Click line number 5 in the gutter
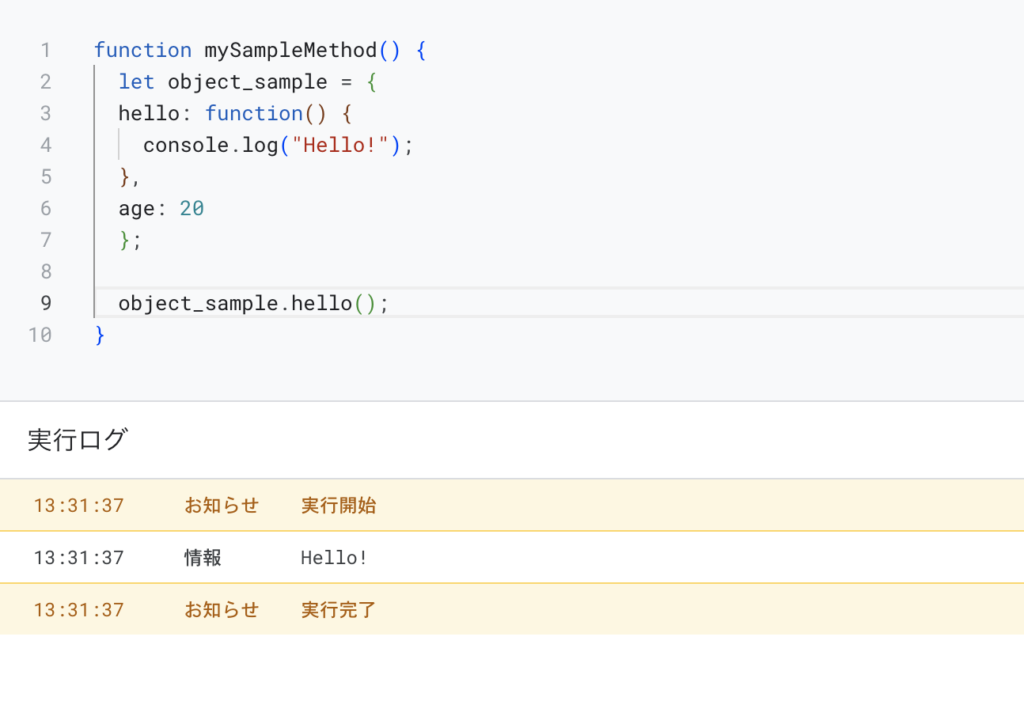 [x=45, y=177]
